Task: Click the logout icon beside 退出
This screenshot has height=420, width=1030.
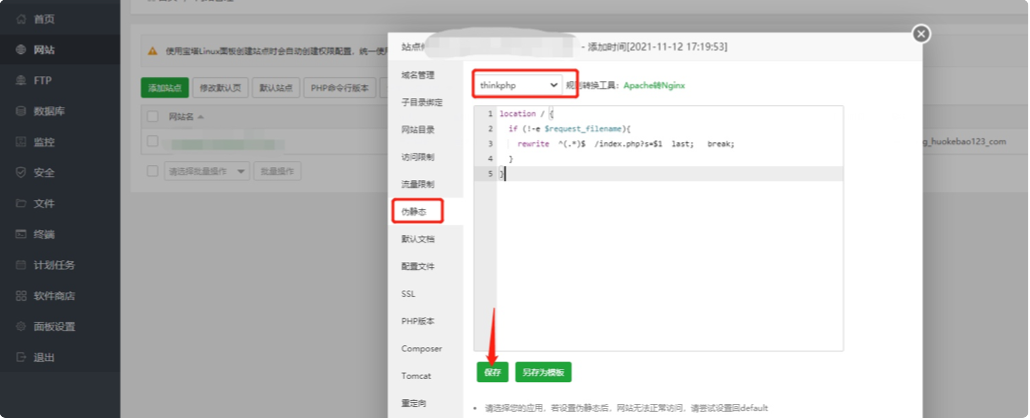Action: [x=21, y=358]
